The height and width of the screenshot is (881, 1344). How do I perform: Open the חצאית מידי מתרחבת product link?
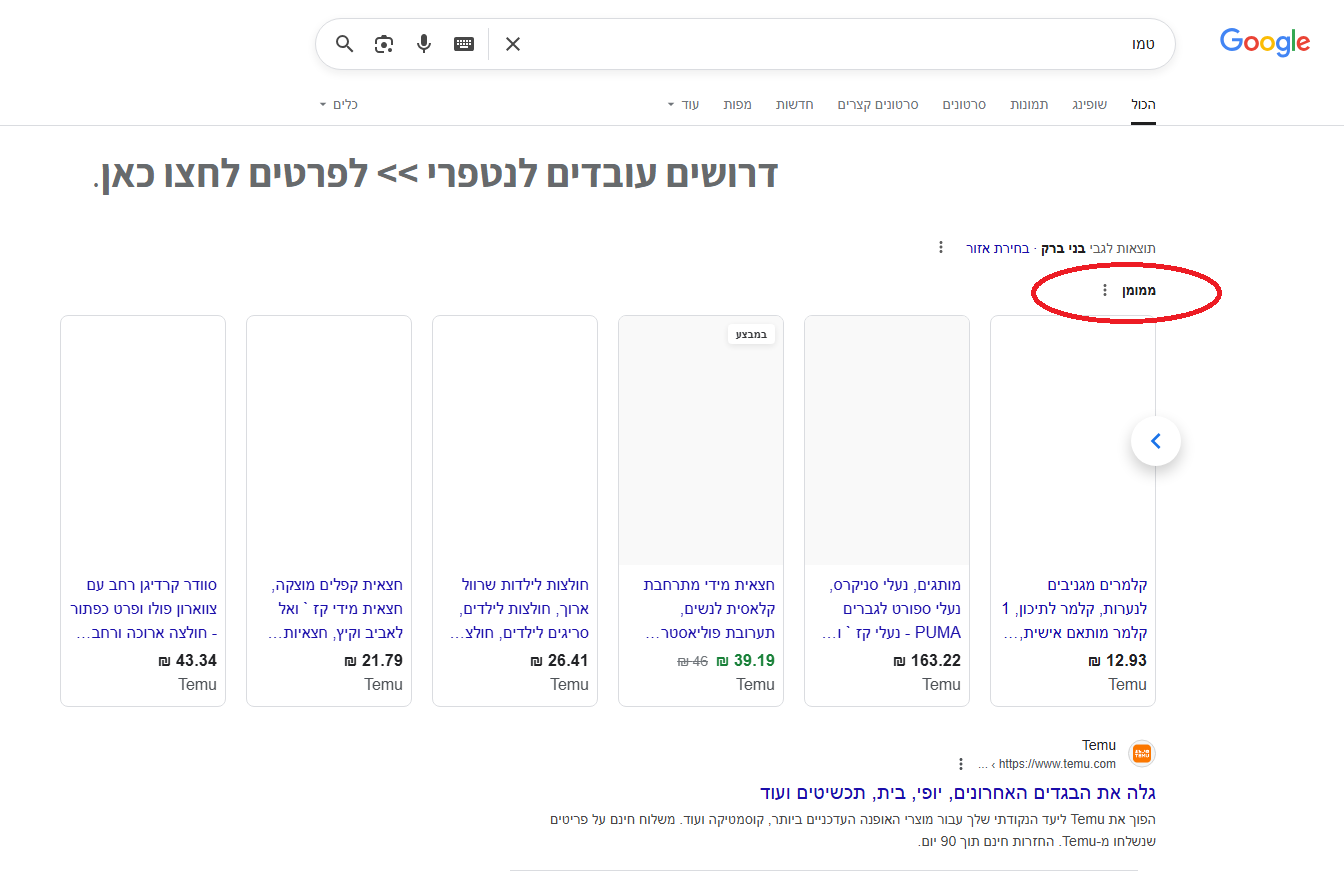tap(709, 608)
